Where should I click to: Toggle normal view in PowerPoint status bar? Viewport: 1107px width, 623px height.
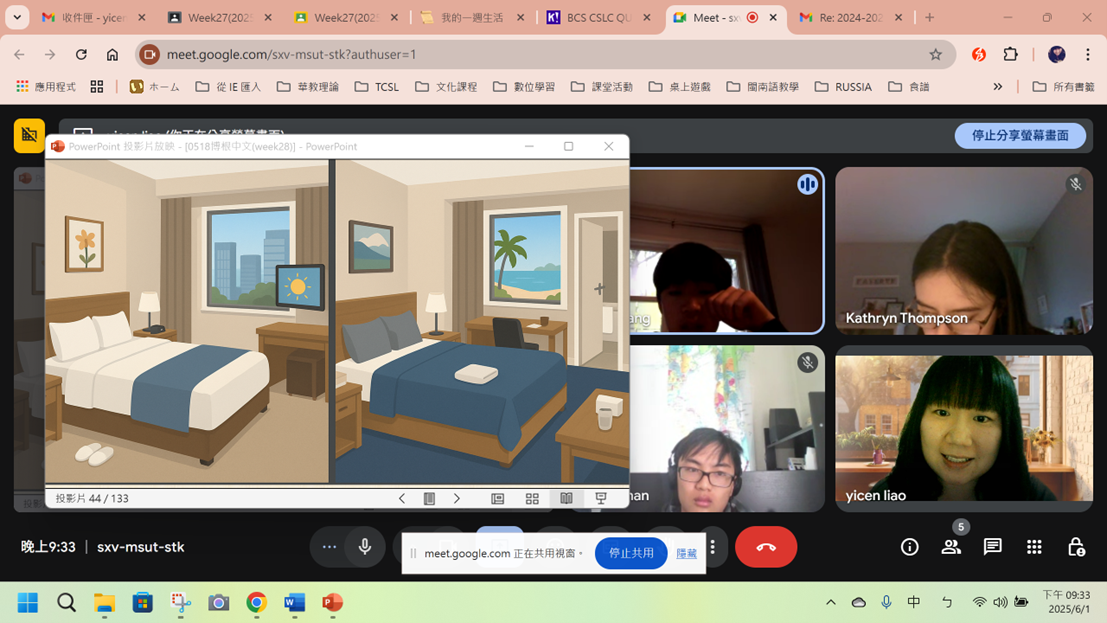(x=497, y=498)
